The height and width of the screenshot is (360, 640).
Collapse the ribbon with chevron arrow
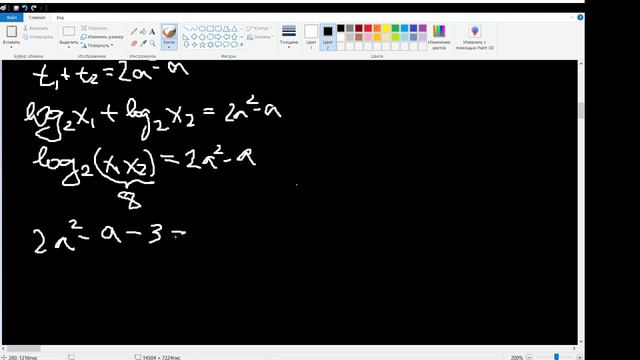coord(571,17)
